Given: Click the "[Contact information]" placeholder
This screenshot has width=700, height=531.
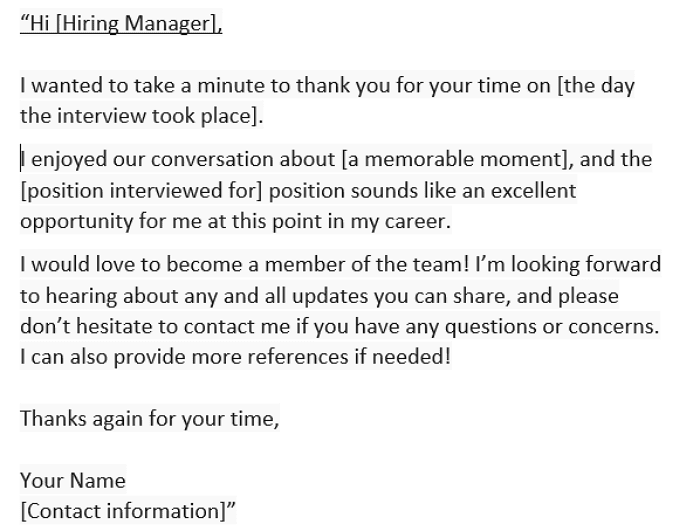Looking at the screenshot, I should coord(124,511).
